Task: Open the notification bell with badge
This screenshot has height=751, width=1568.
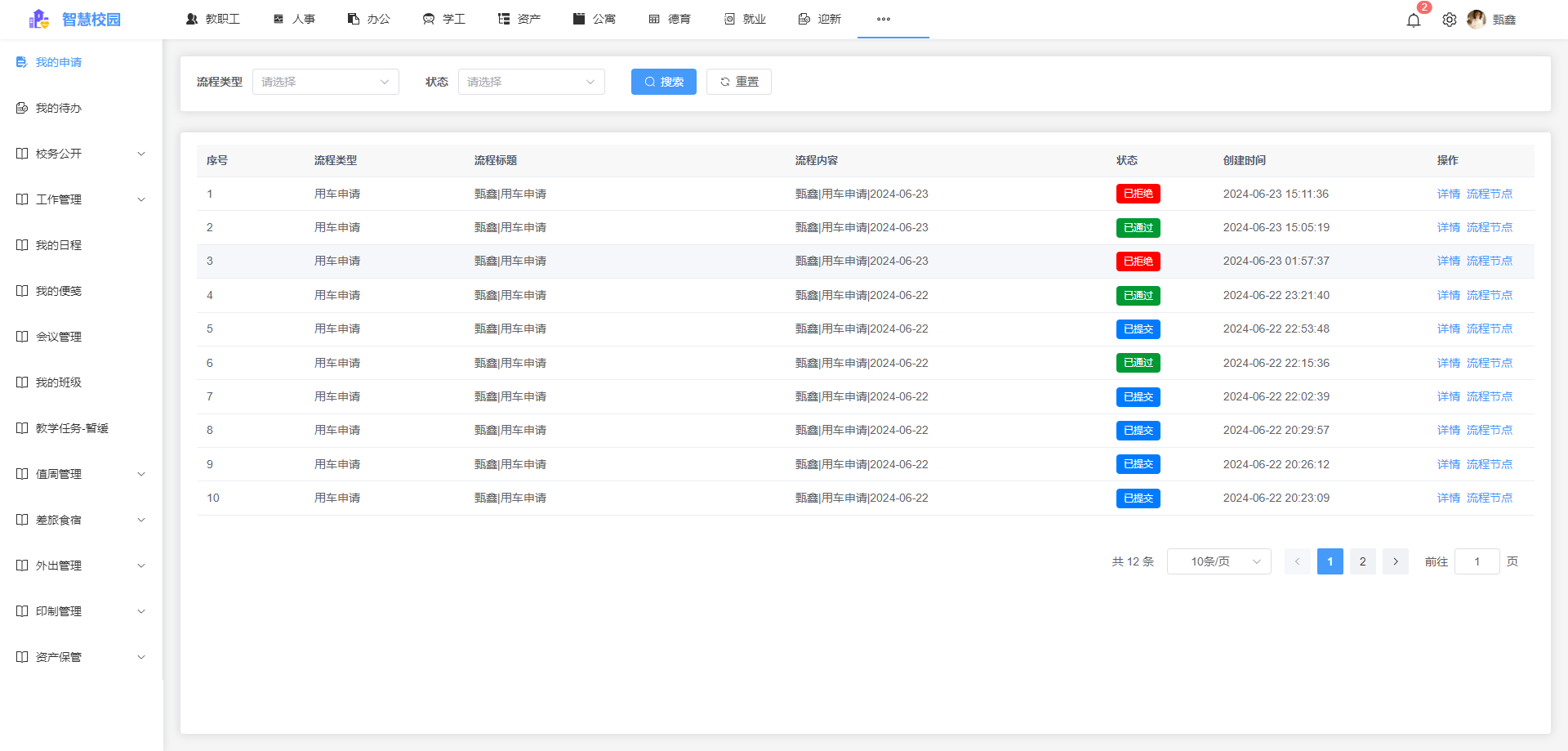Action: [1414, 20]
